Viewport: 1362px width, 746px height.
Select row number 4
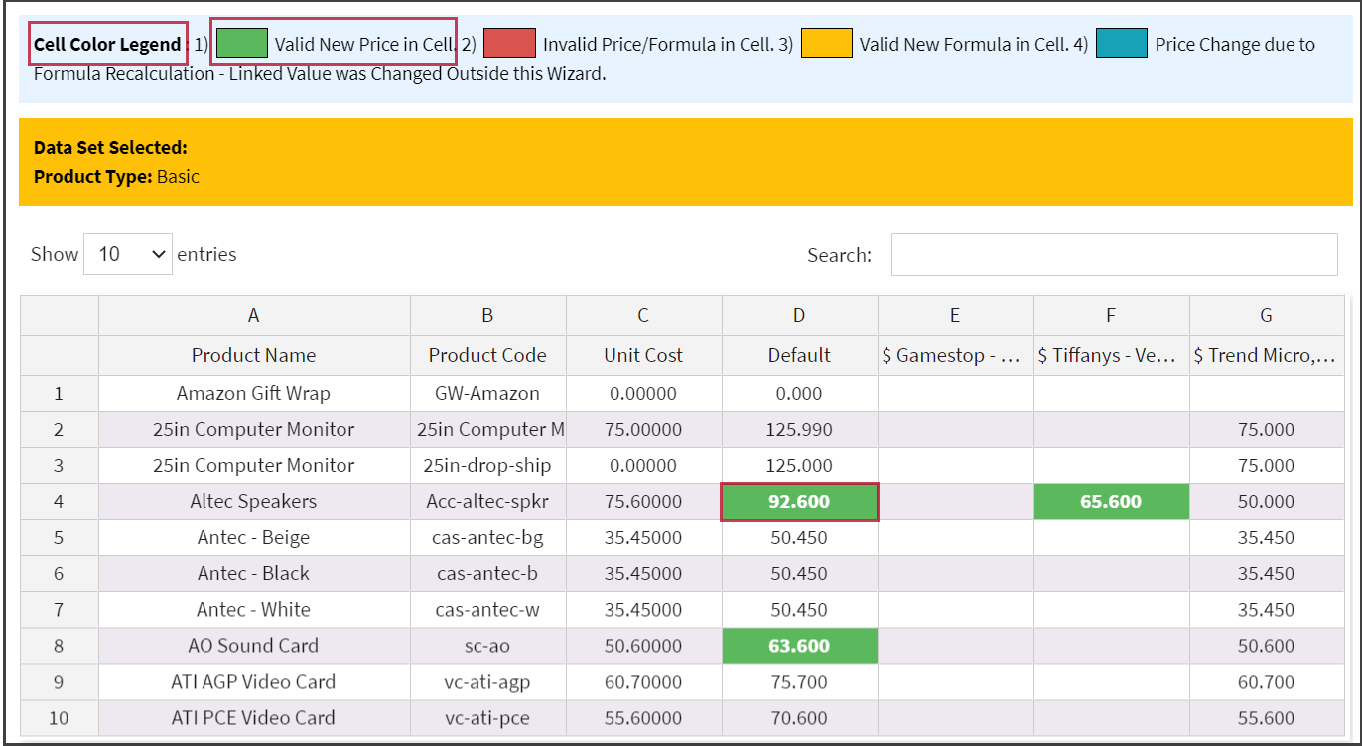pos(59,502)
